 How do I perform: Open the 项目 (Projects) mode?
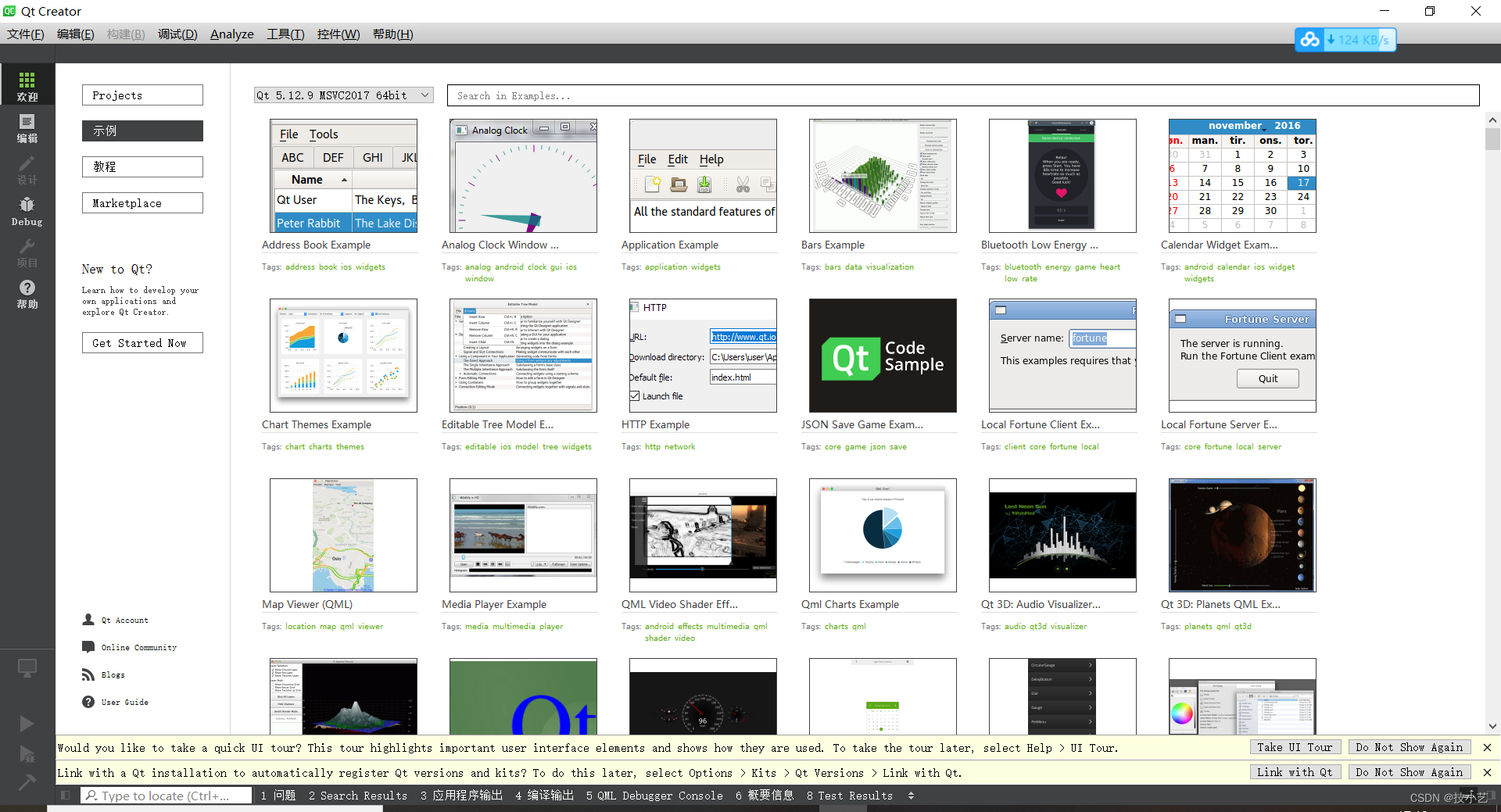point(27,252)
